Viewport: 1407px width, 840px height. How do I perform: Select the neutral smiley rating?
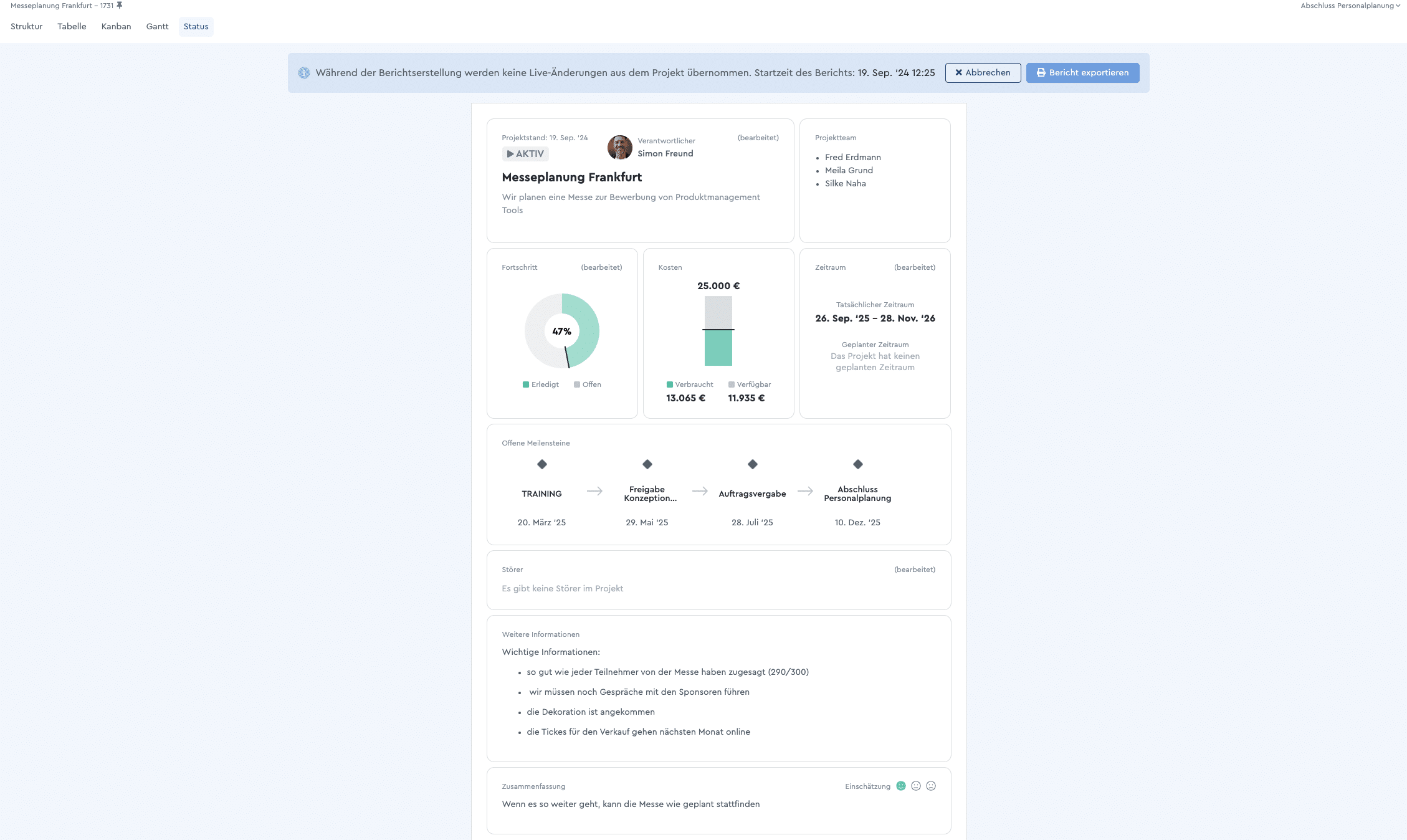point(916,786)
